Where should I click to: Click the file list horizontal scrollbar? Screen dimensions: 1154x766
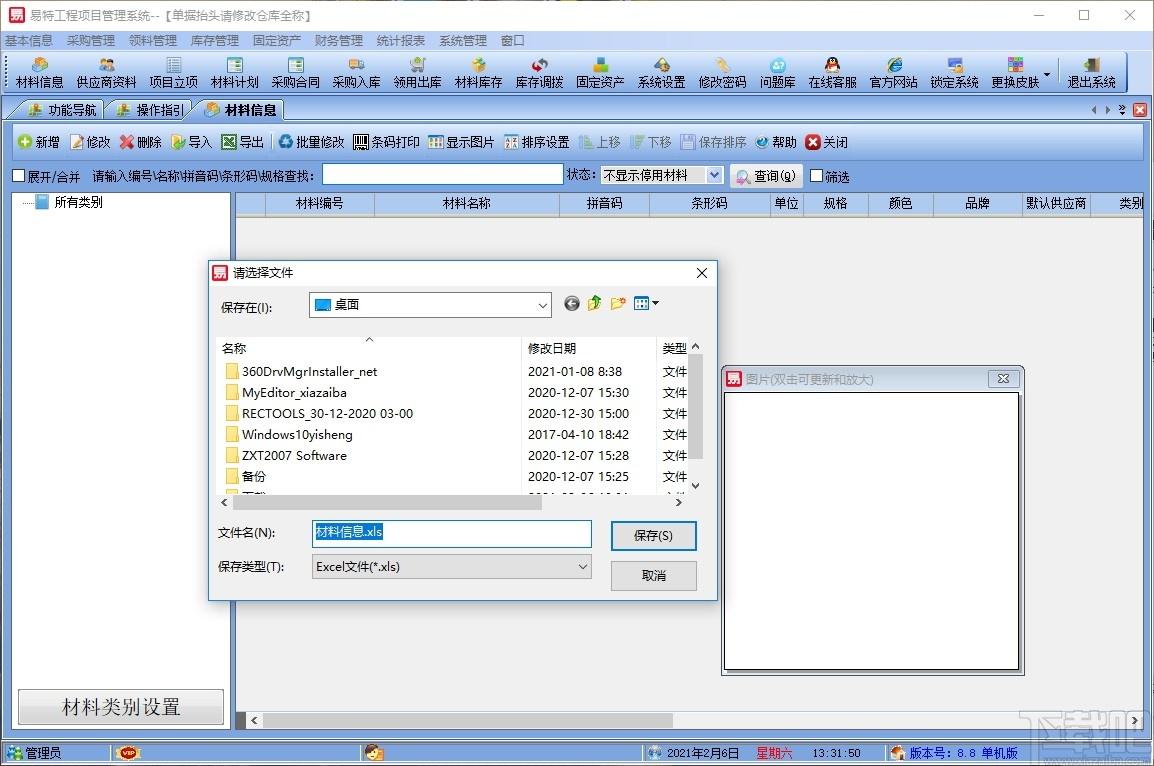(451, 503)
